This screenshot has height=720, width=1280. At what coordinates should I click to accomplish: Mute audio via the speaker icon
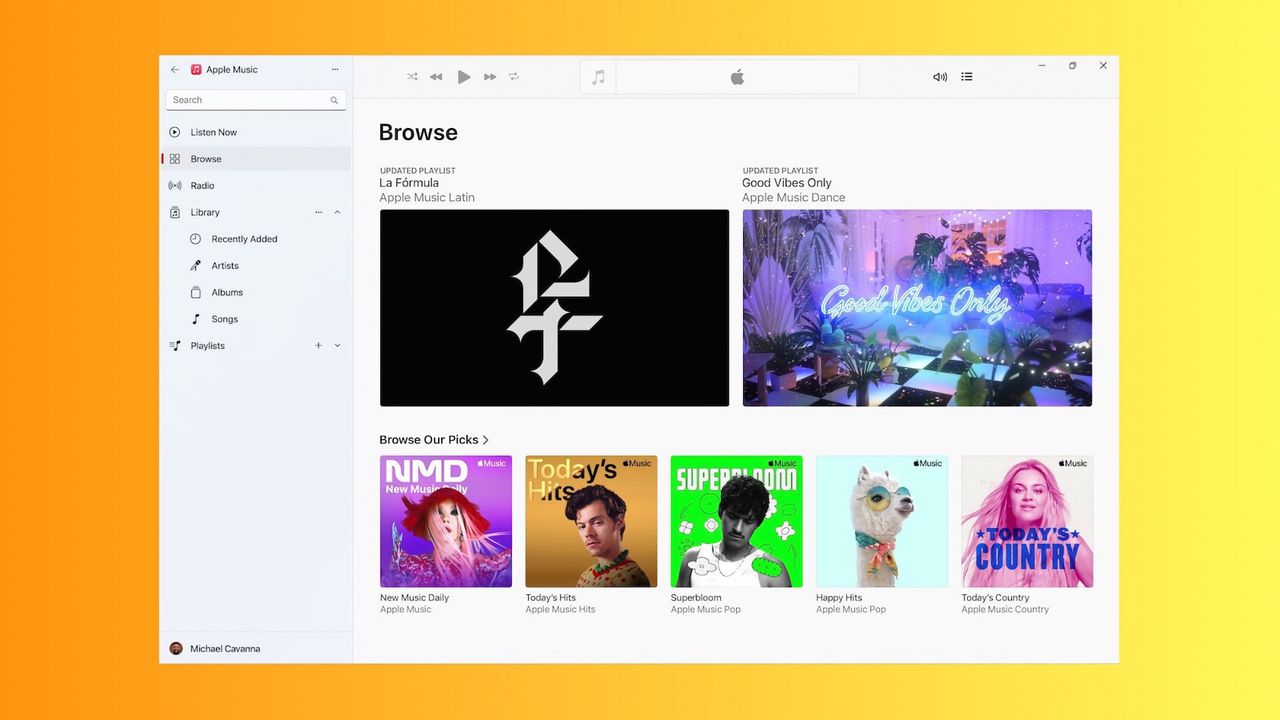point(939,76)
